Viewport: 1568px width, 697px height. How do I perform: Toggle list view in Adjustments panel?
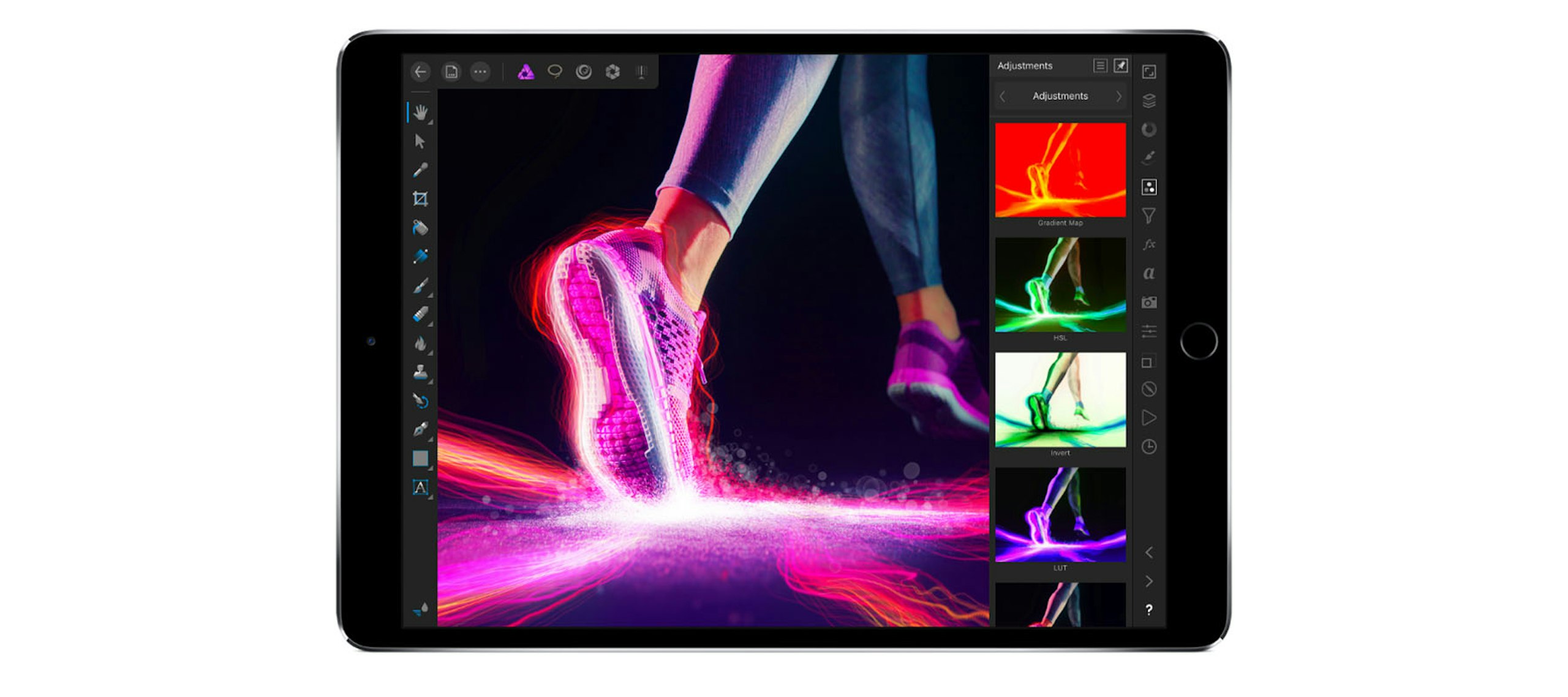pyautogui.click(x=1100, y=66)
